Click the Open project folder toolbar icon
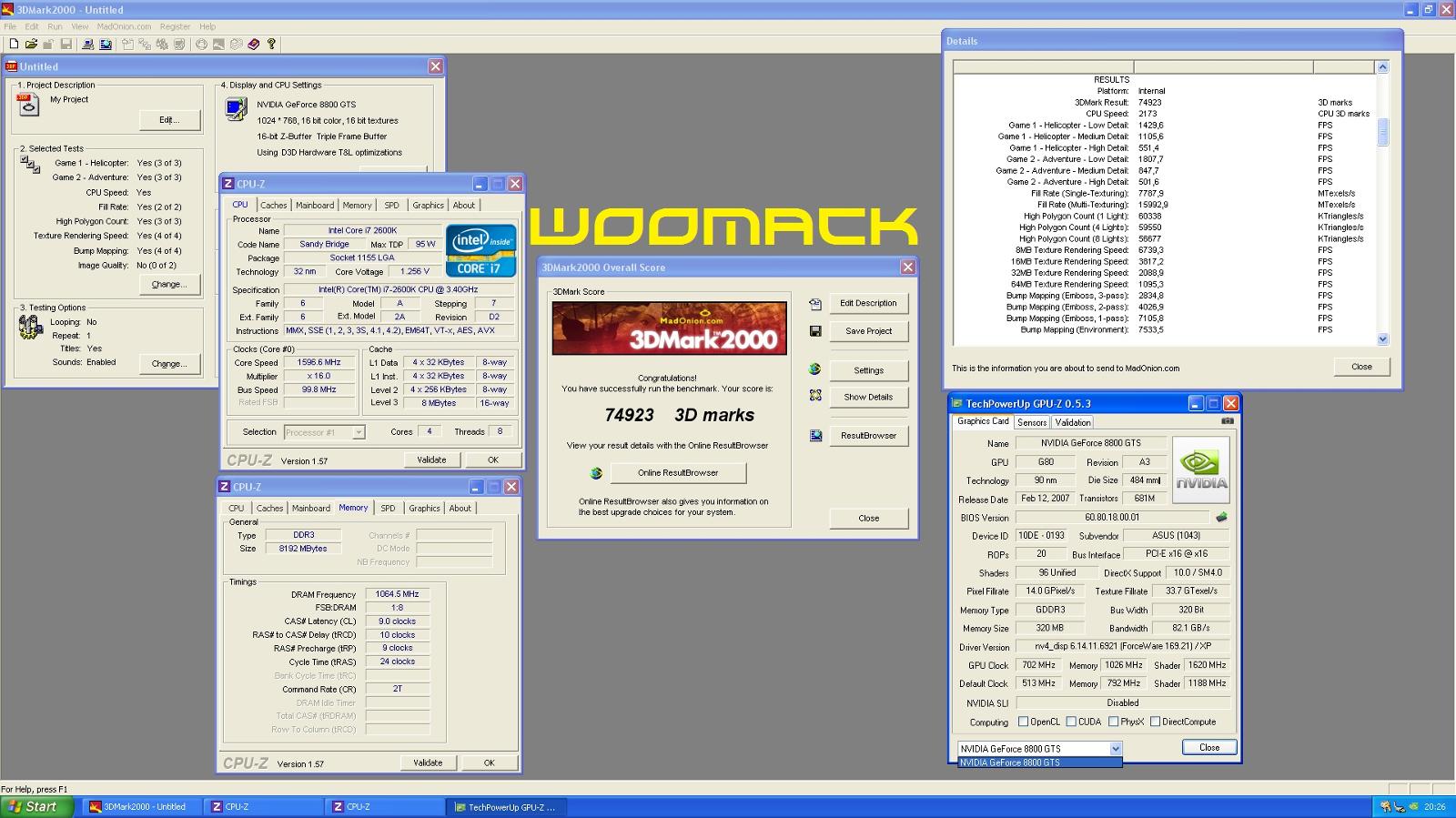The width and height of the screenshot is (1456, 818). [x=32, y=44]
